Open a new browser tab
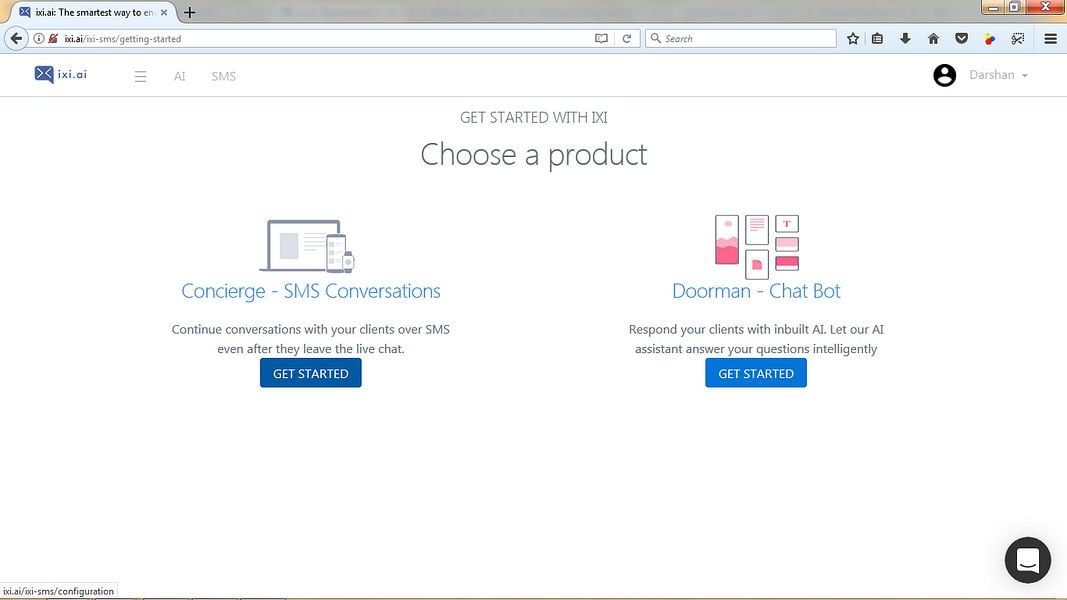Screen dimensions: 1067x600 [190, 12]
